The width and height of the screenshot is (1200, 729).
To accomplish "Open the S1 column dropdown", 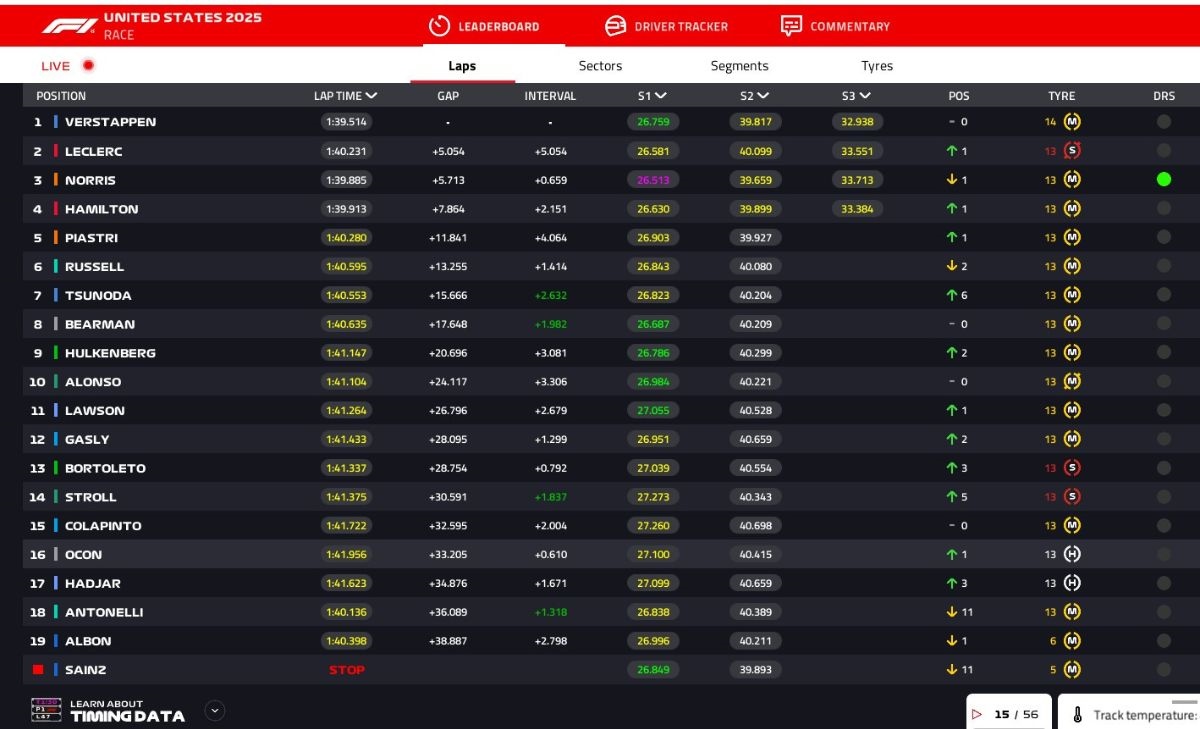I will (x=661, y=96).
